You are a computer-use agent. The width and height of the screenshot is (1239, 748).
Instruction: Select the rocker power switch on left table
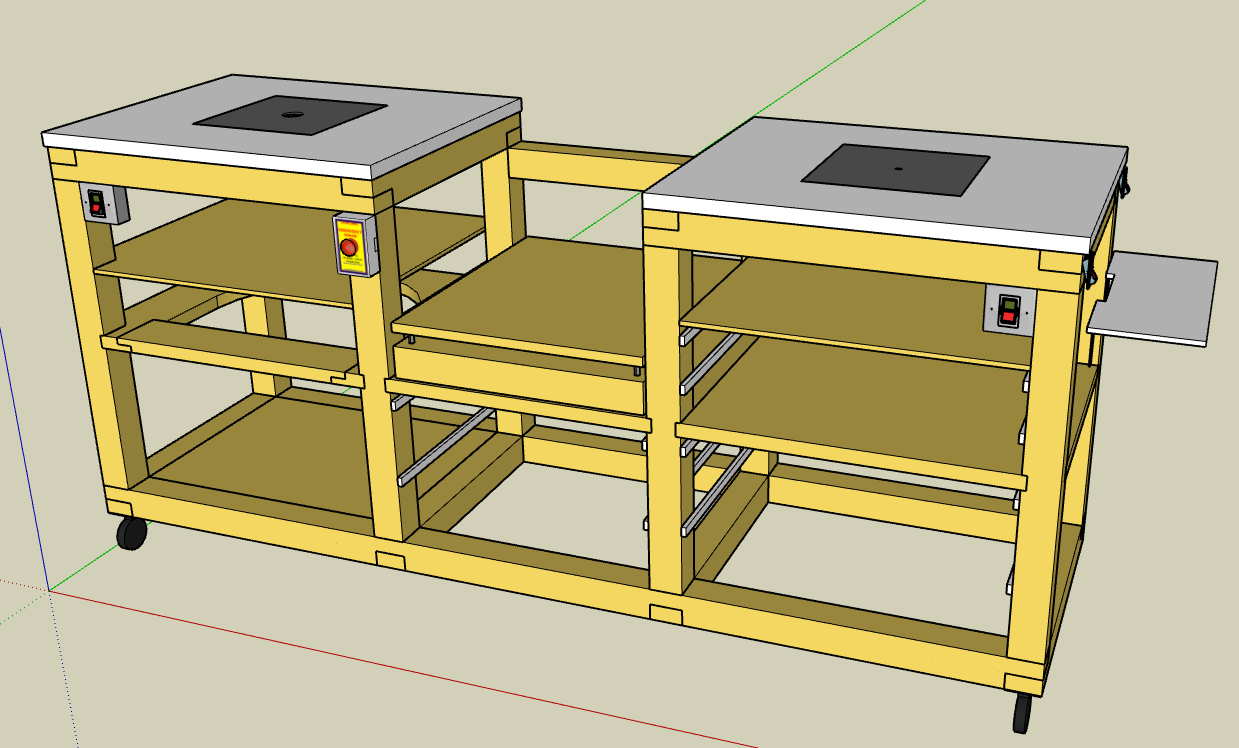[97, 204]
